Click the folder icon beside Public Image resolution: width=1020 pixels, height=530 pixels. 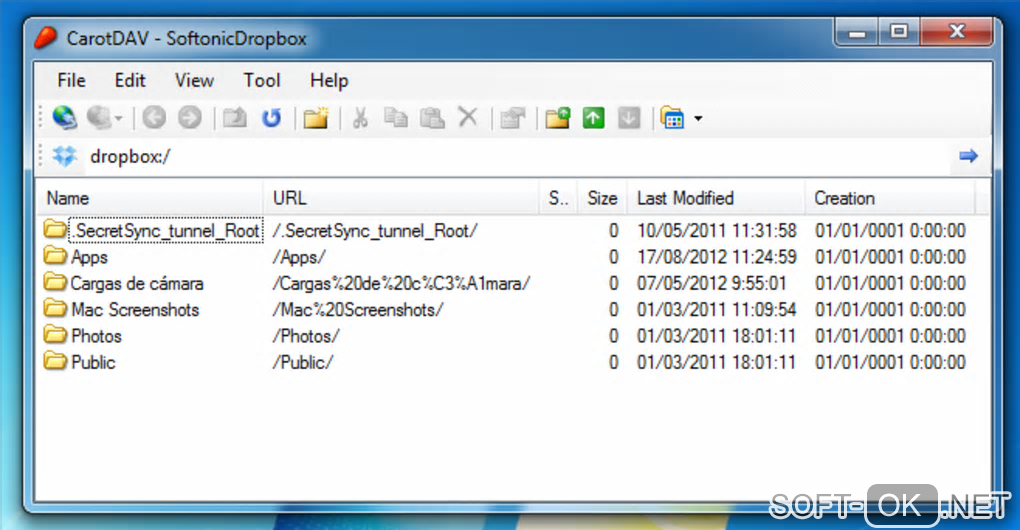pyautogui.click(x=55, y=361)
